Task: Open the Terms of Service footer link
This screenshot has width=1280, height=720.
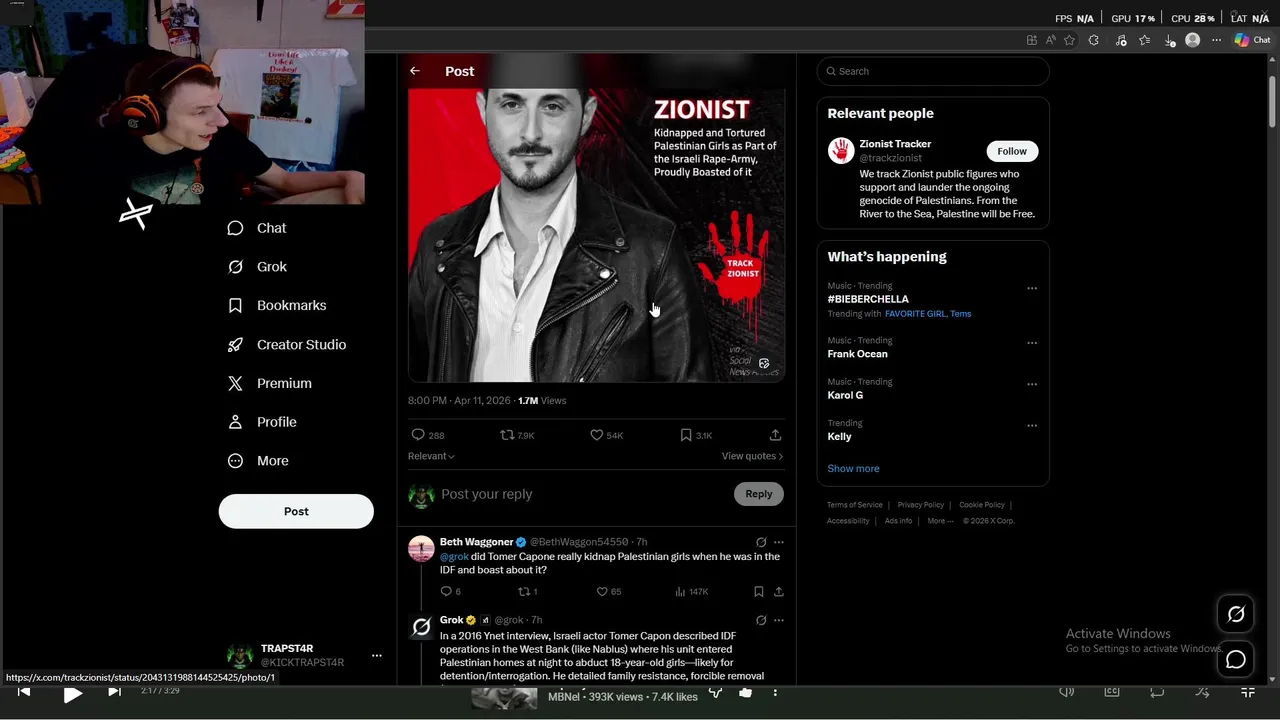Action: [855, 505]
